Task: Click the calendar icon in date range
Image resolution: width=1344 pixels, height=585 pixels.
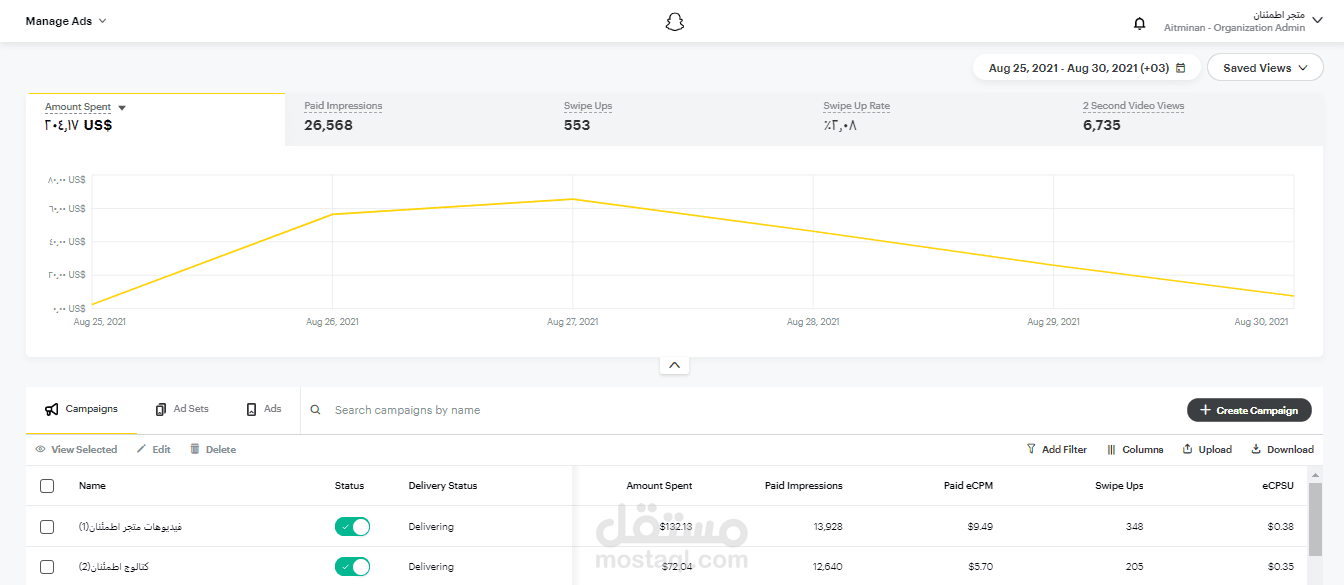Action: tap(1181, 68)
